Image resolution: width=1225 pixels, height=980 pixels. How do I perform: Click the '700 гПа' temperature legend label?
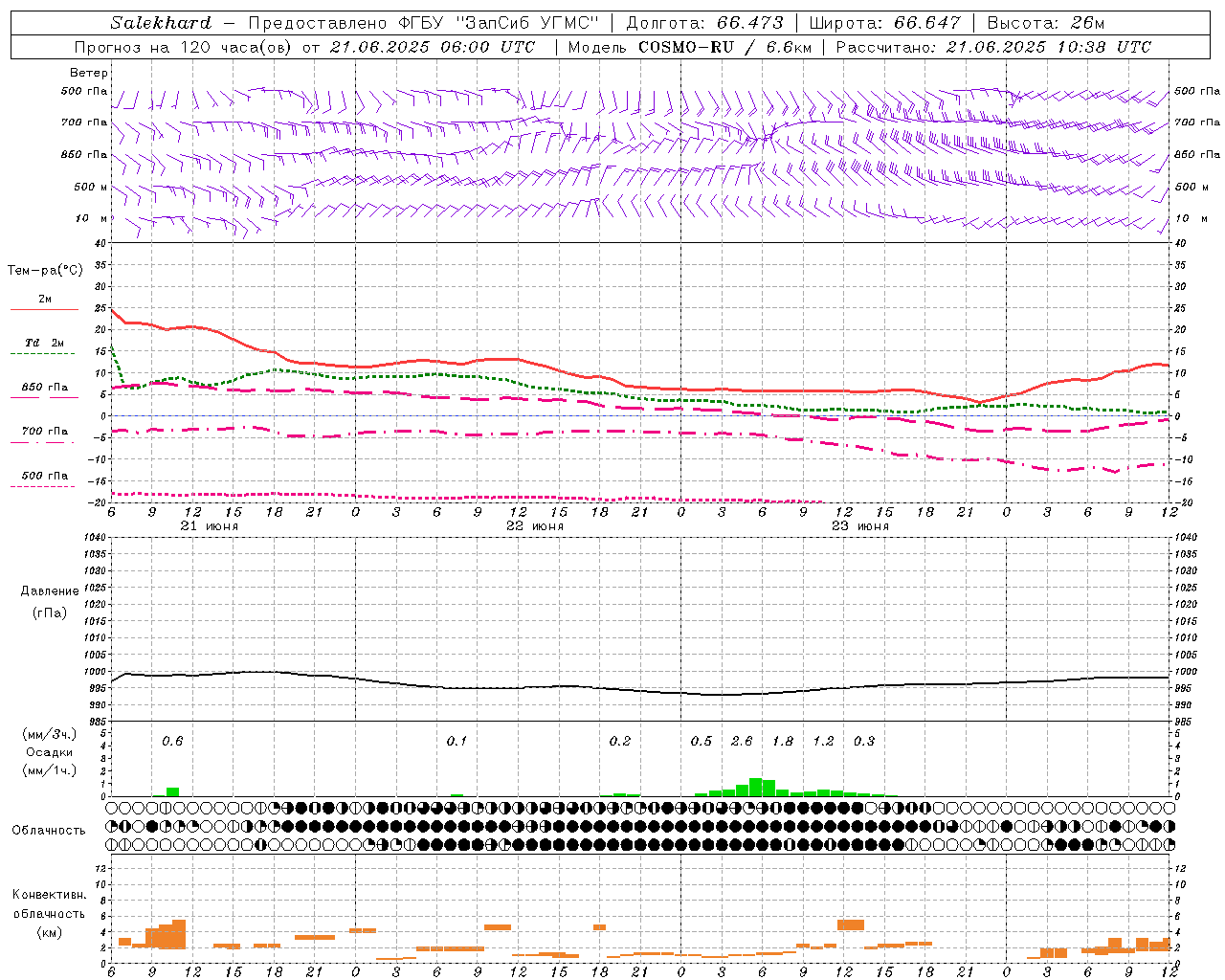click(x=44, y=432)
